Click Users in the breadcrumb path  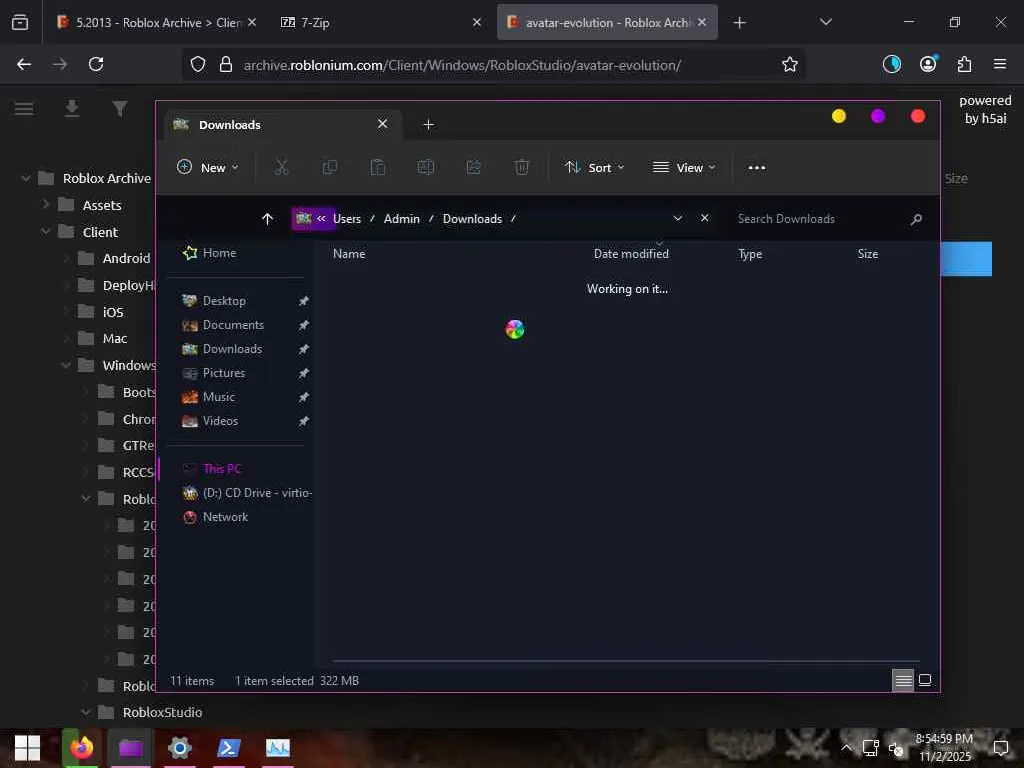(x=347, y=219)
